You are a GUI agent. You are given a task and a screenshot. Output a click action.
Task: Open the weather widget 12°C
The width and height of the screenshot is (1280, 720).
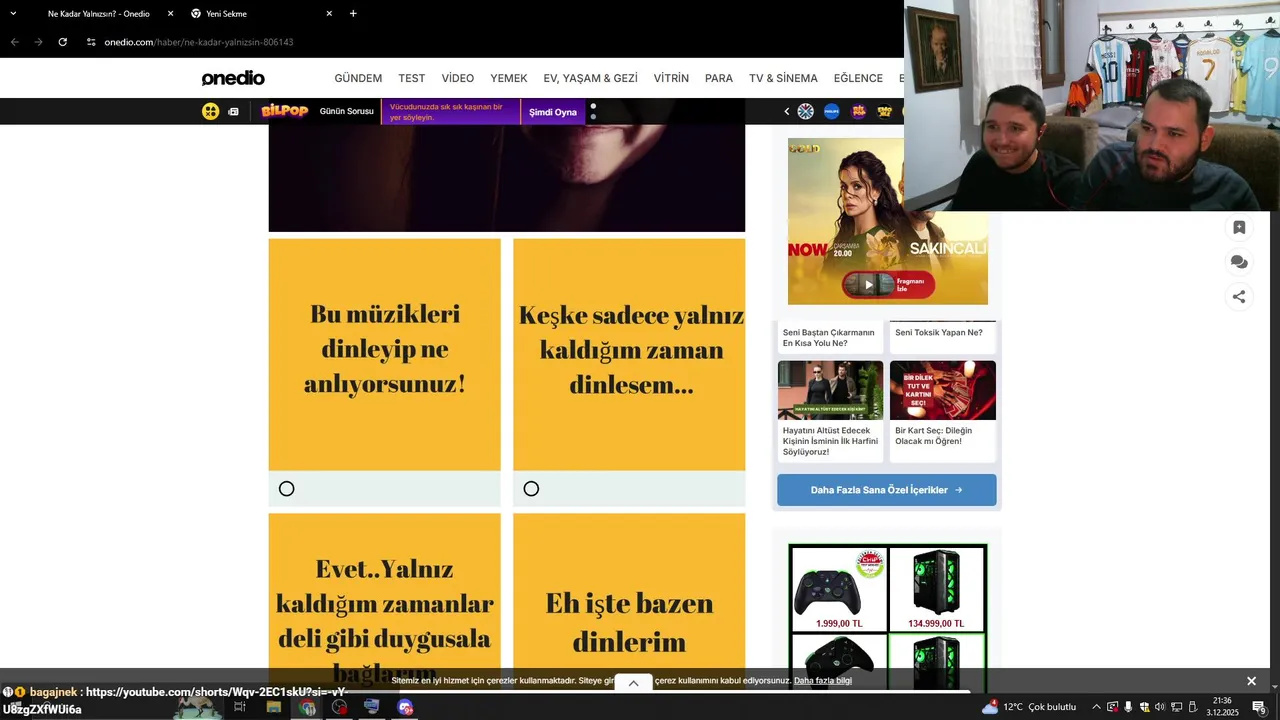tap(1029, 707)
